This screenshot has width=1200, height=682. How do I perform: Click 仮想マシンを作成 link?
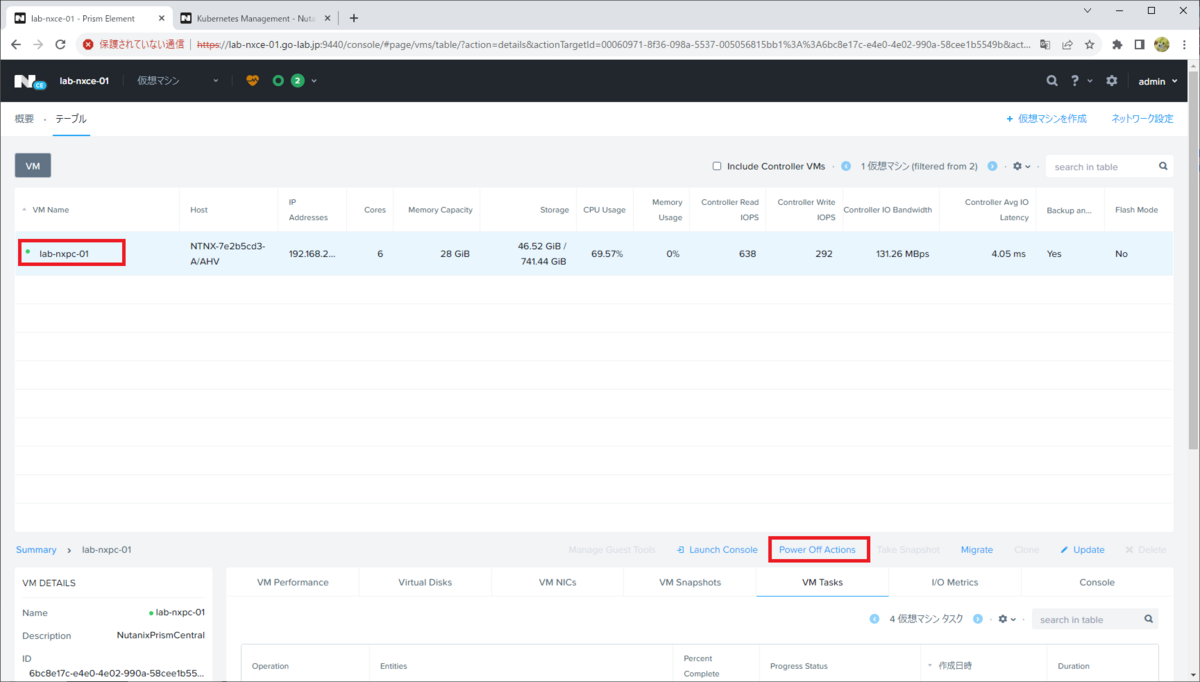tap(1046, 118)
